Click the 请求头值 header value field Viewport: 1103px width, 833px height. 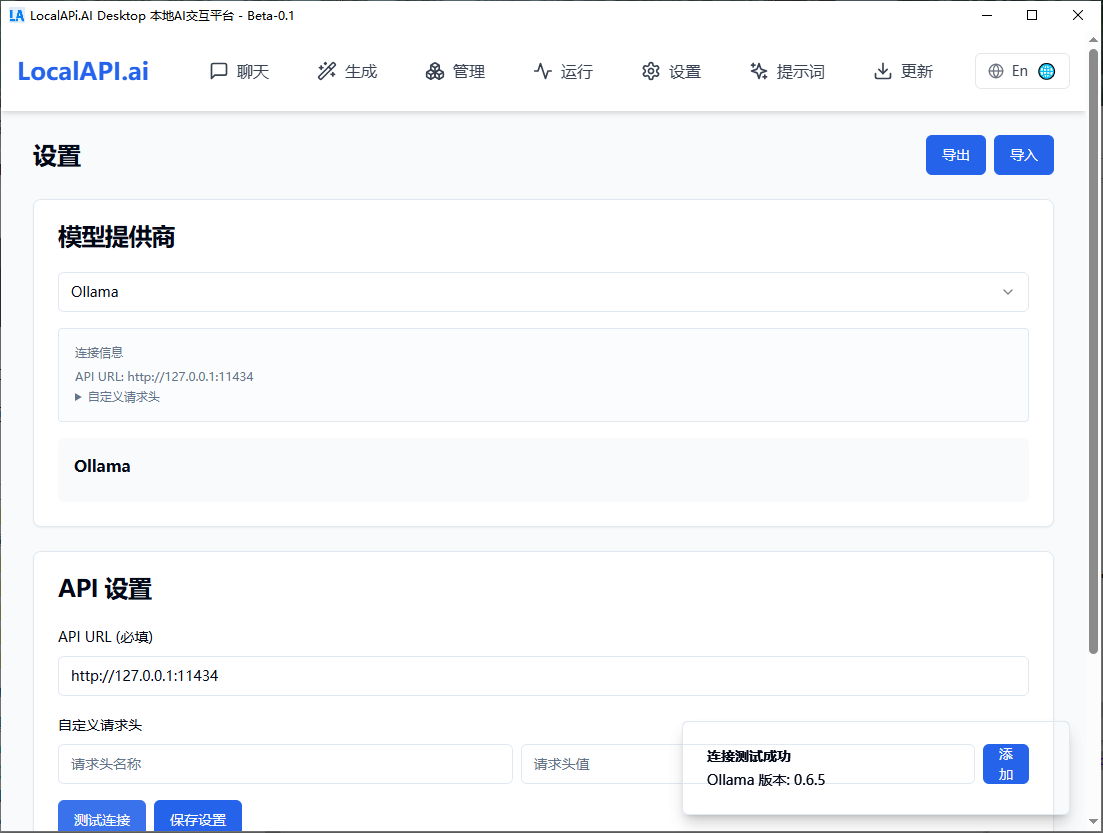point(747,764)
